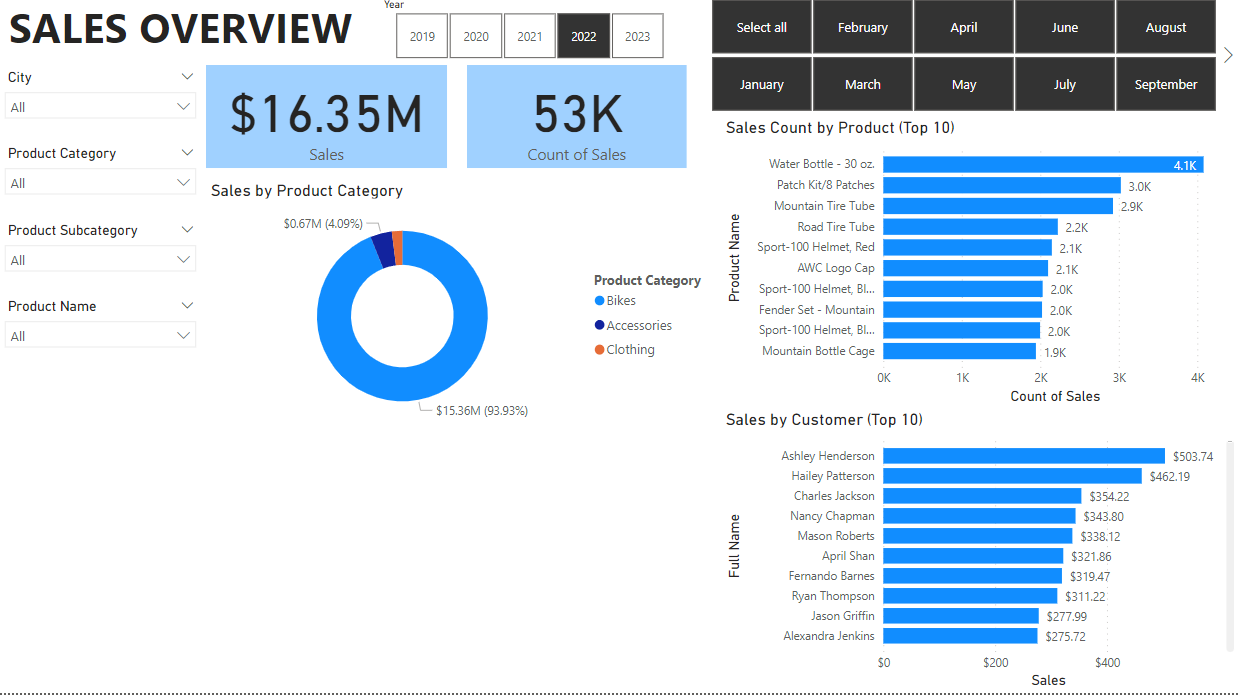Open the Product Category All dropdown
The image size is (1239, 699).
coord(100,183)
